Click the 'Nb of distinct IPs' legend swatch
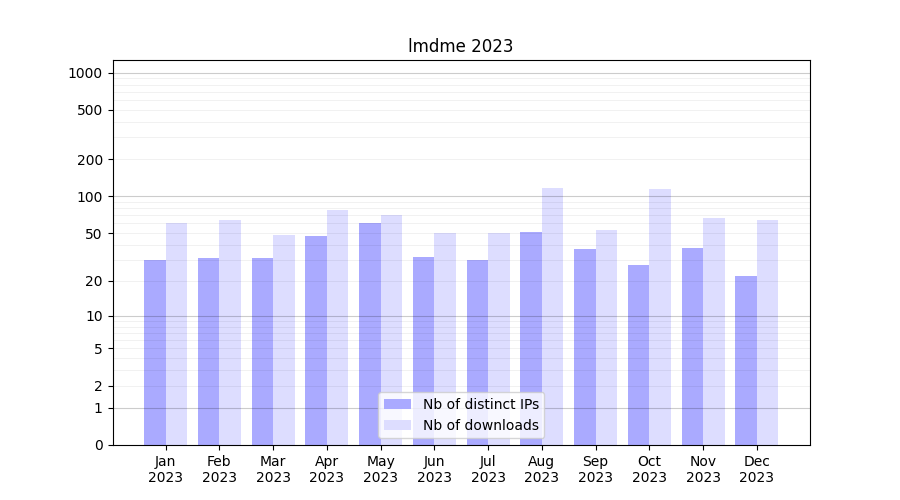Viewport: 900px width, 500px height. pos(397,404)
